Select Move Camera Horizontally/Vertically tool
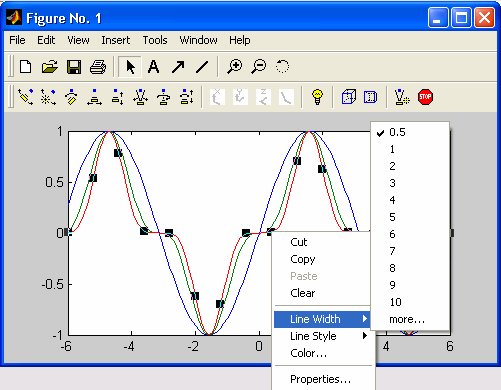Viewport: 501px width, 390px height. pos(94,97)
